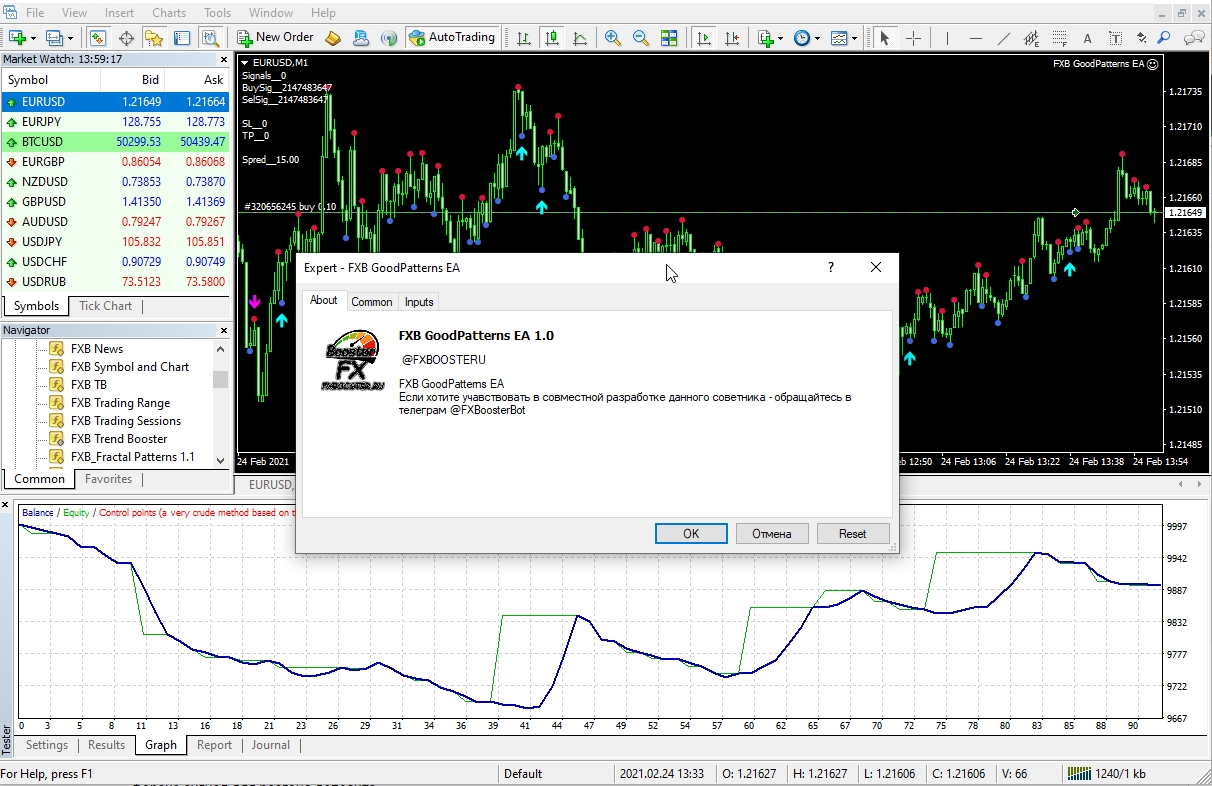Toggle chart auto scroll
Screen dimensions: 1212x786
[x=704, y=38]
